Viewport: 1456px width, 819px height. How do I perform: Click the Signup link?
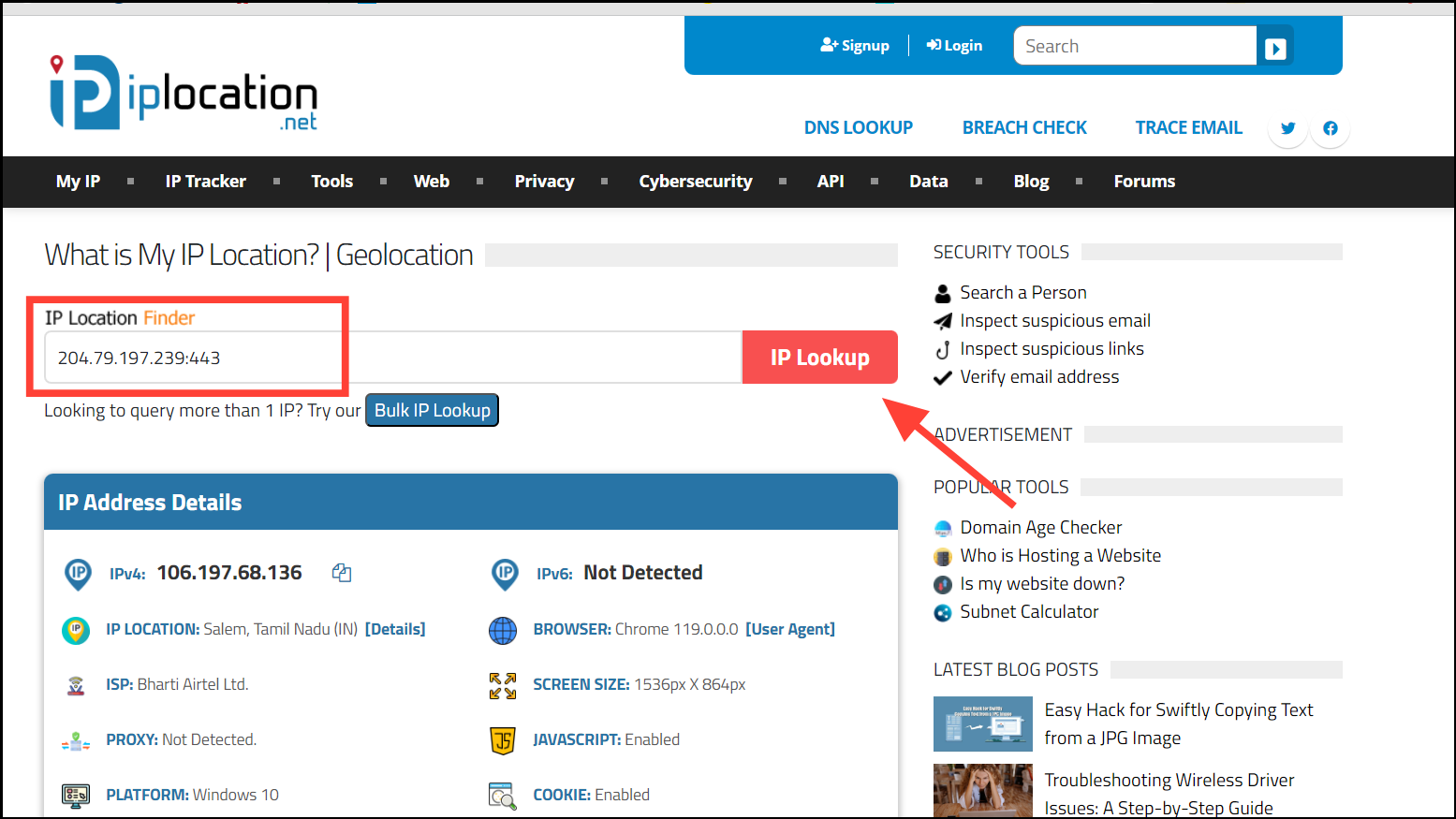pyautogui.click(x=855, y=45)
